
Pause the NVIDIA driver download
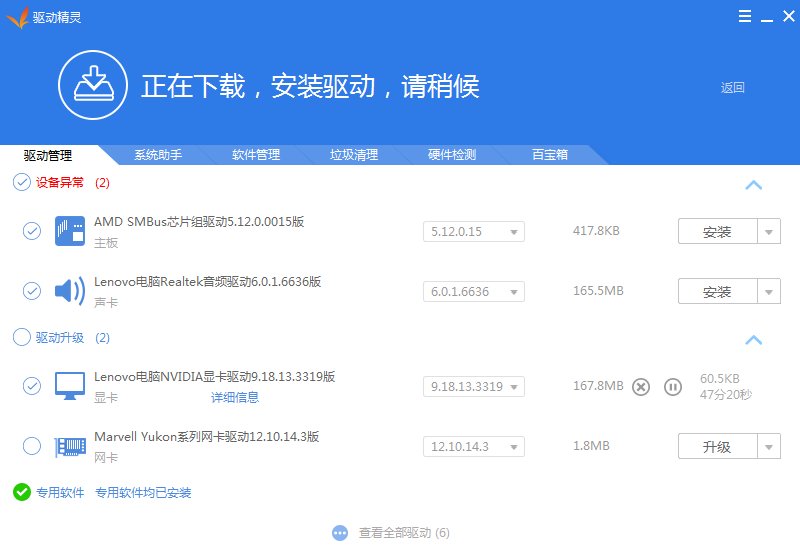673,387
